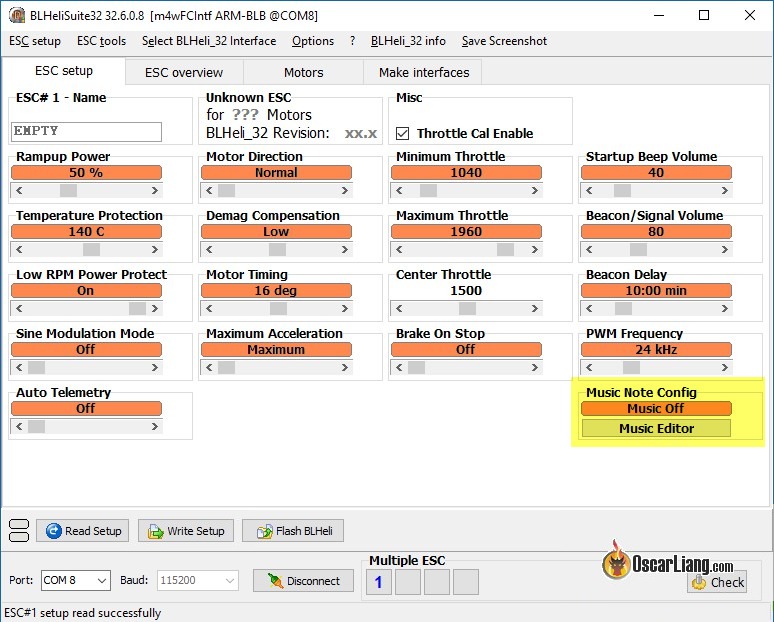Click the stacked ESC indicator icon beside Read Setup
Viewport: 774px width, 622px height.
tap(19, 531)
